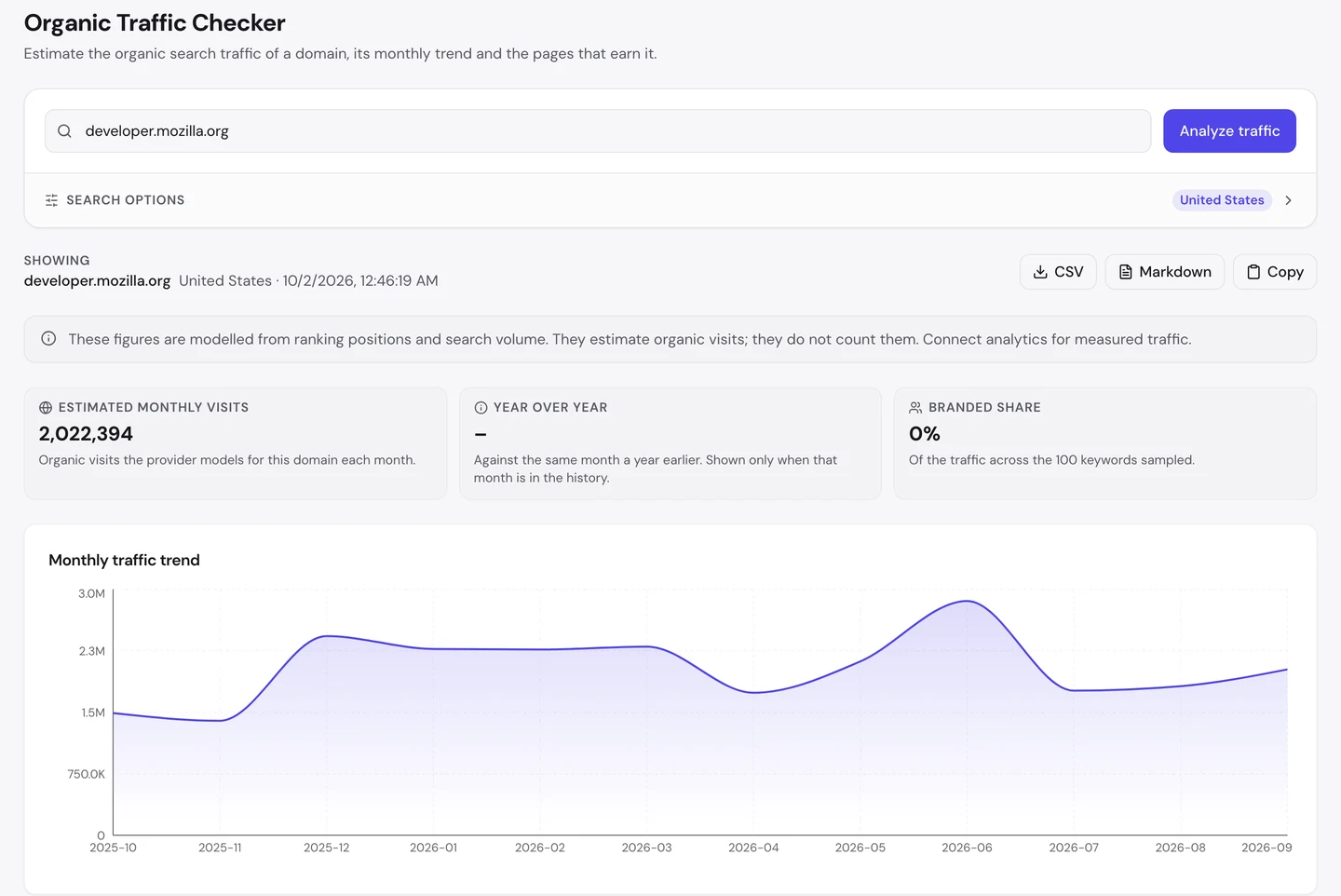Image resolution: width=1341 pixels, height=896 pixels.
Task: Click the SEARCH OPTIONS label
Action: click(126, 200)
